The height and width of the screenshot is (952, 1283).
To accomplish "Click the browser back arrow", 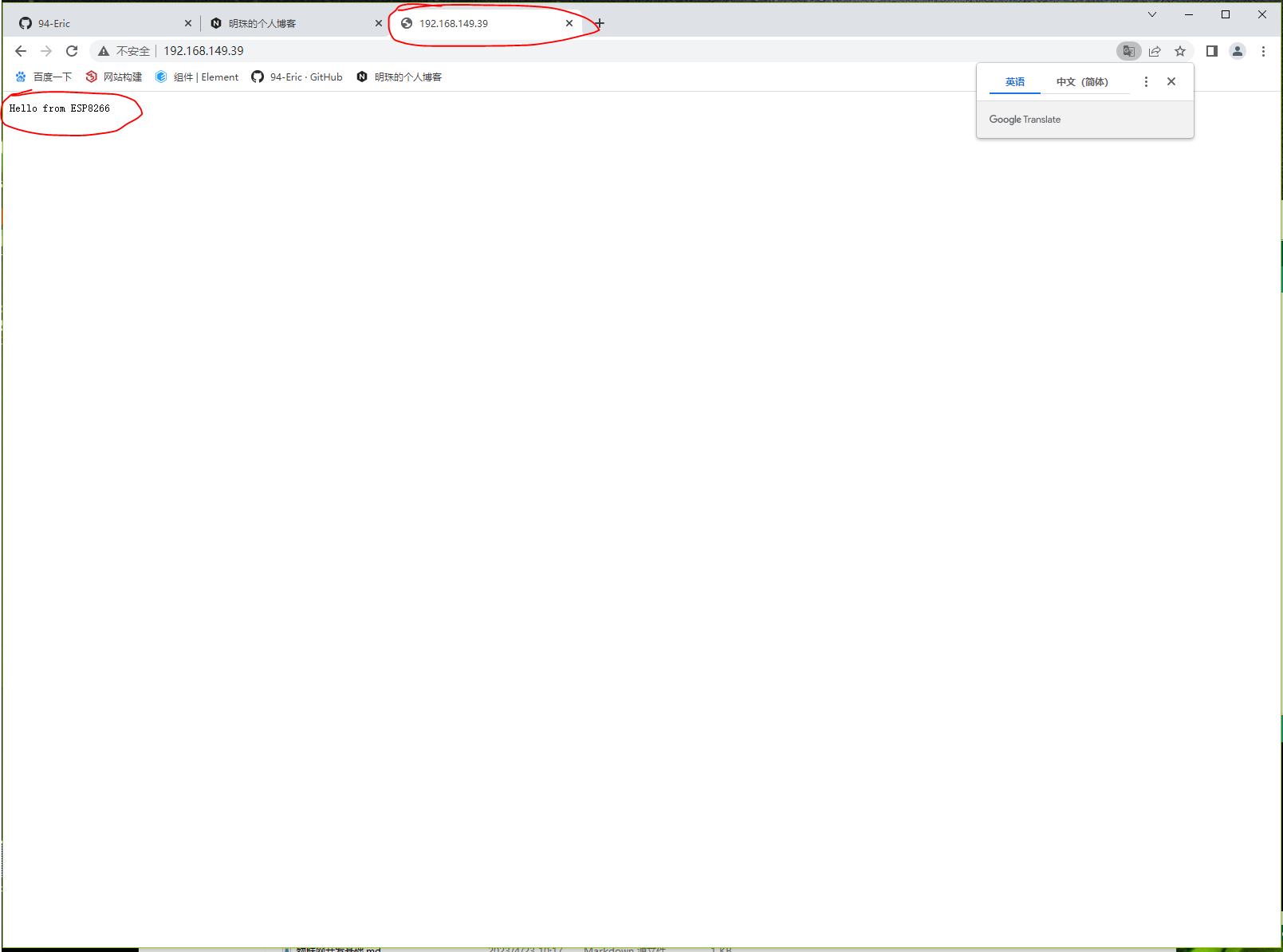I will (x=21, y=51).
